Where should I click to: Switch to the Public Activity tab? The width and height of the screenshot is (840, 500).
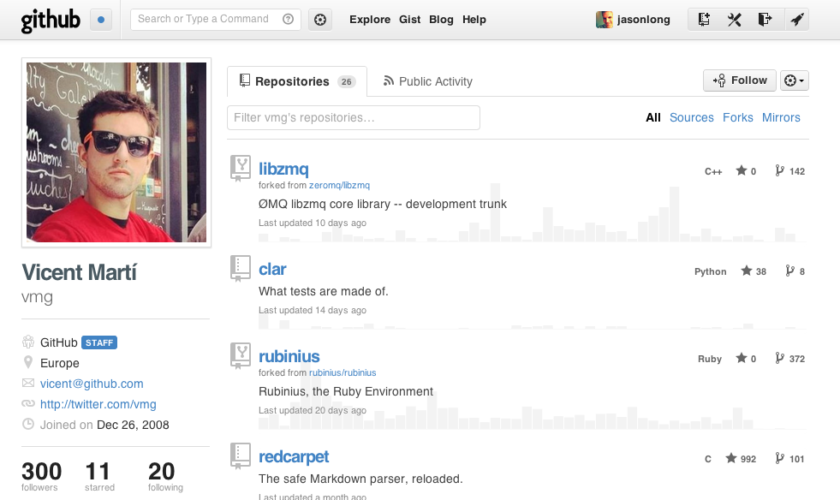tap(427, 82)
